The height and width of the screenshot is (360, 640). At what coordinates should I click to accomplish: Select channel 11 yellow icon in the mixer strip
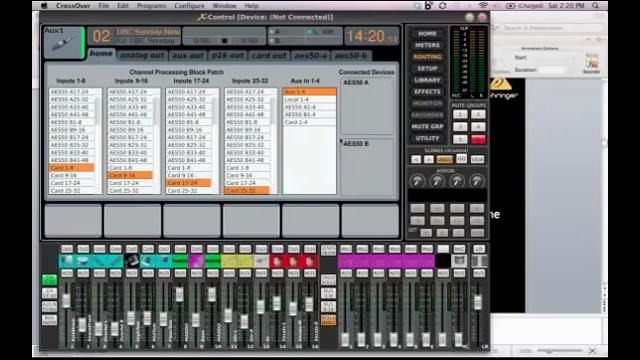coord(229,261)
